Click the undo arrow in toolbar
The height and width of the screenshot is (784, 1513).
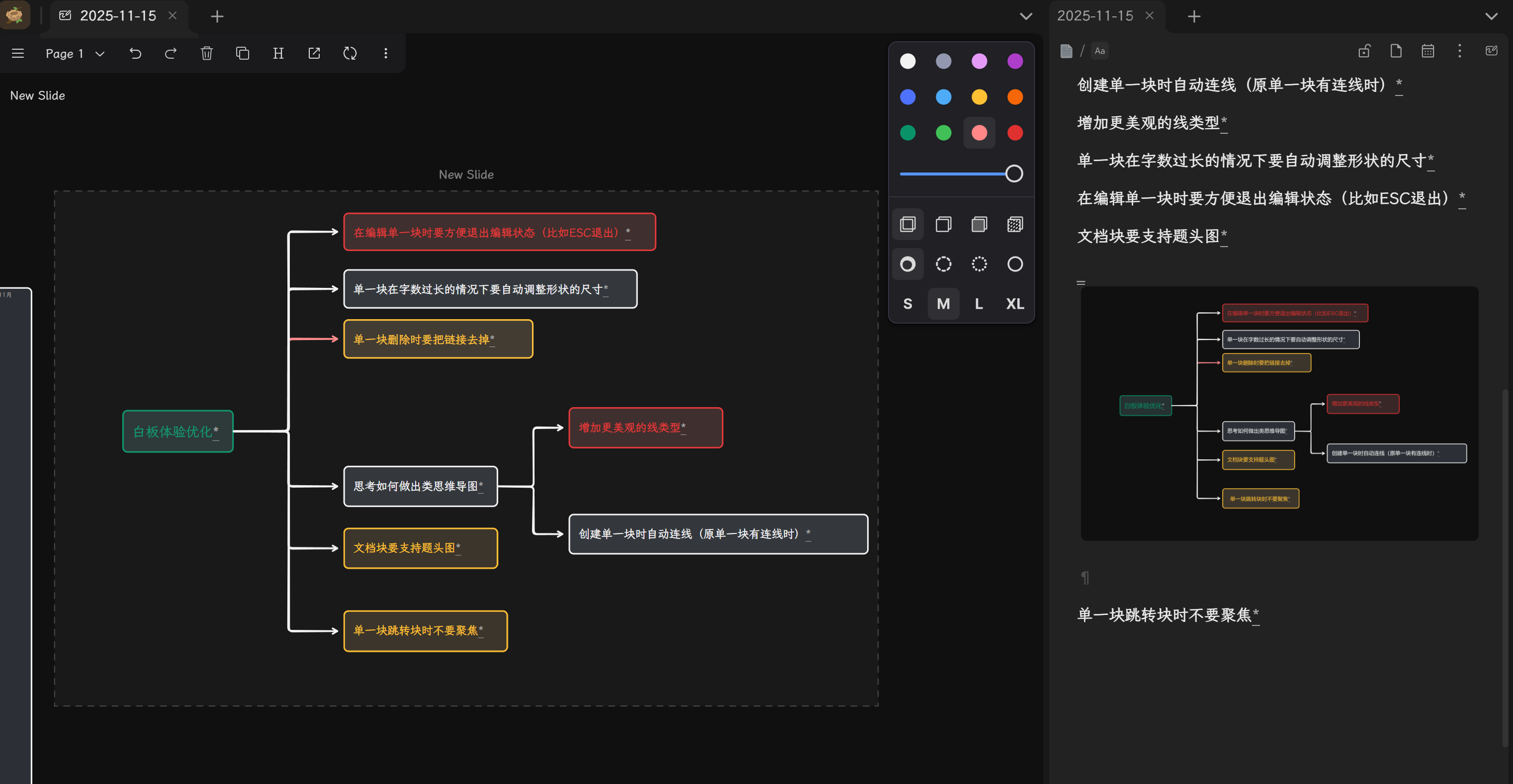point(135,53)
